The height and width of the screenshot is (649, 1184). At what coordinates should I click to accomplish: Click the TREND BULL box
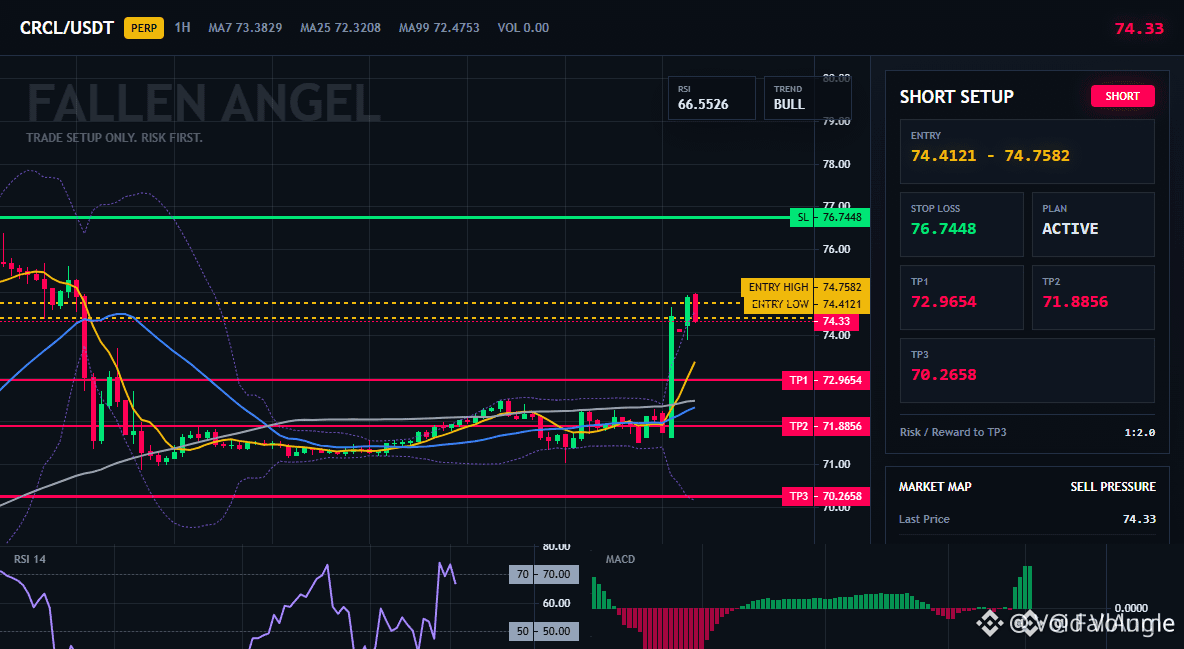[807, 98]
